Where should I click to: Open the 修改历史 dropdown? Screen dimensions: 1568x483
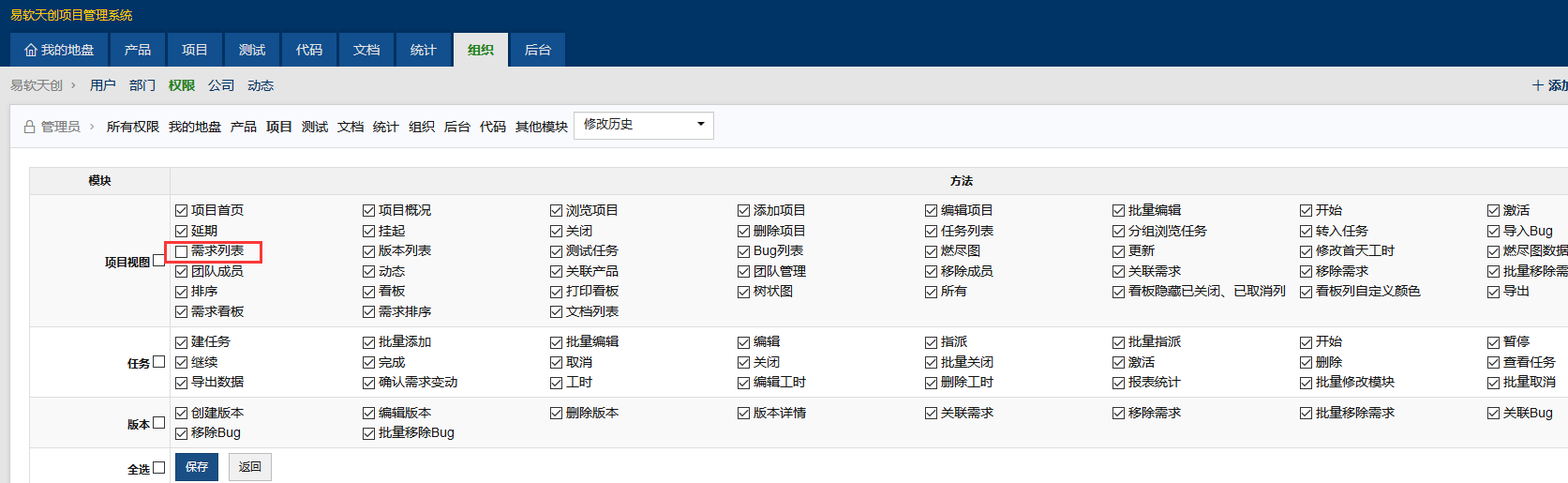[x=643, y=125]
